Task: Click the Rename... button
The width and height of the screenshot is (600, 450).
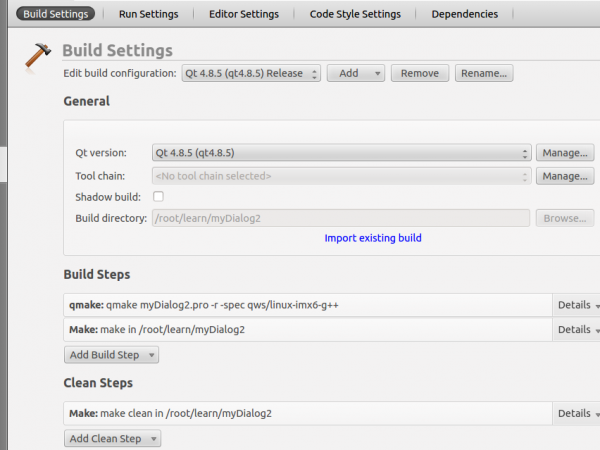Action: (x=485, y=73)
